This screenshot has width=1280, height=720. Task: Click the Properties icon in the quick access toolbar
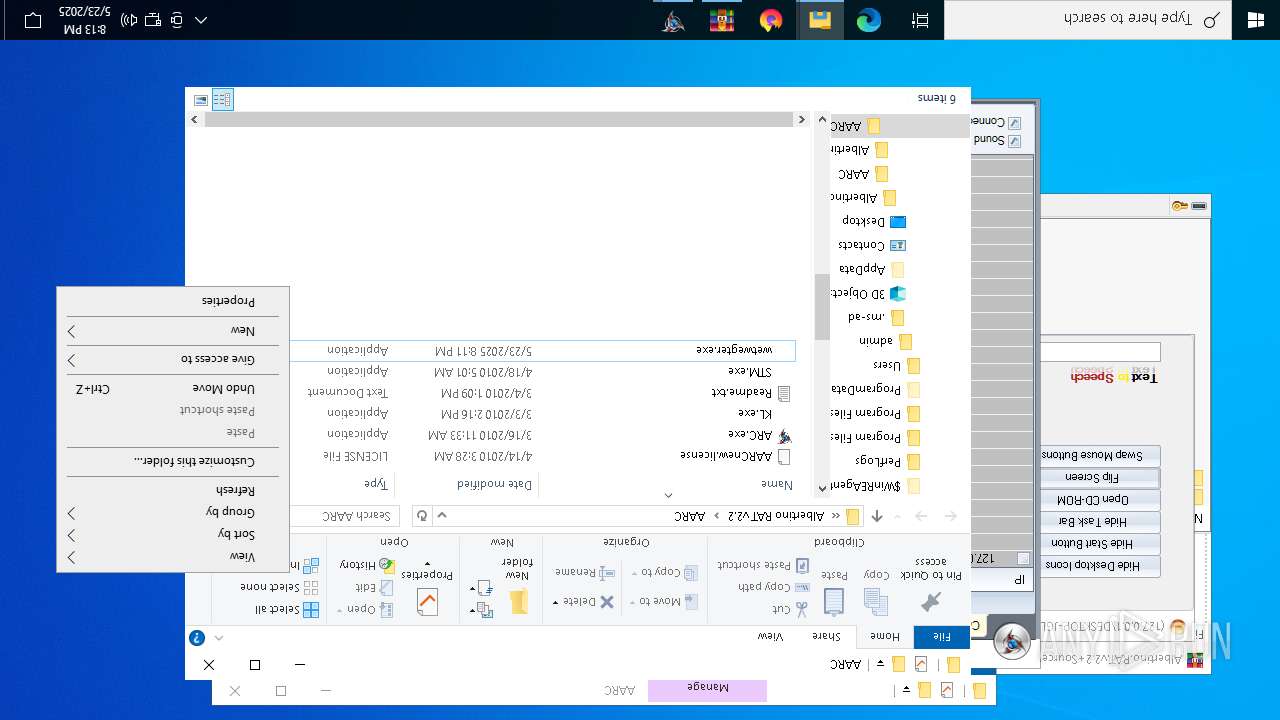point(921,664)
